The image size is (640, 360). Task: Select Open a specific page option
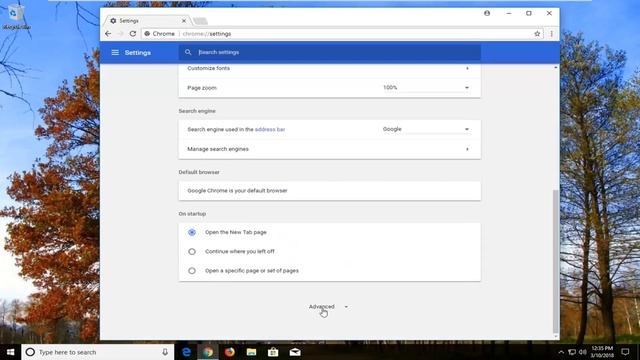click(x=192, y=271)
